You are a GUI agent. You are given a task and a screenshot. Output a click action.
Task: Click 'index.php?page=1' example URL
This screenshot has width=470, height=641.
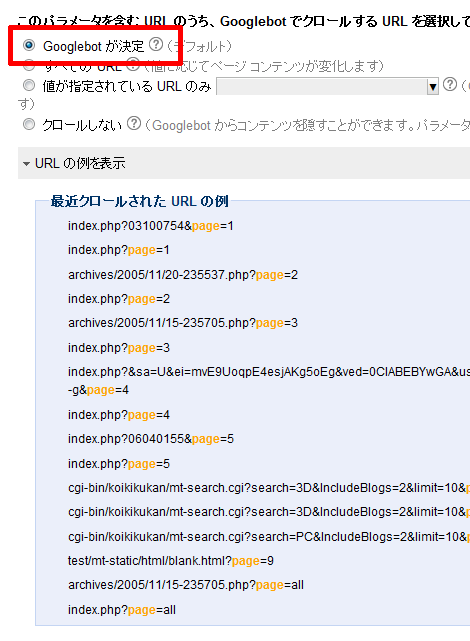coord(119,250)
